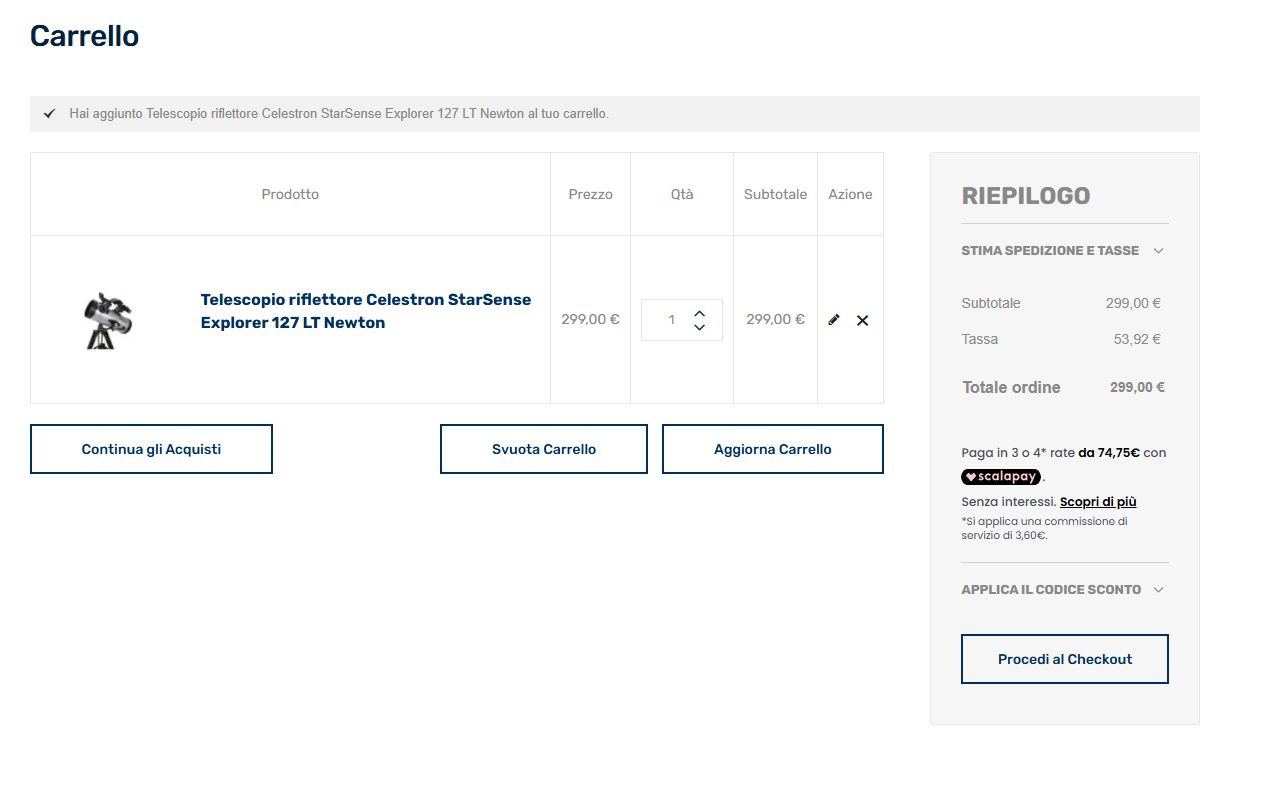This screenshot has height=789, width=1274.
Task: Select the Tassa amount 53,92 €
Action: 1137,339
